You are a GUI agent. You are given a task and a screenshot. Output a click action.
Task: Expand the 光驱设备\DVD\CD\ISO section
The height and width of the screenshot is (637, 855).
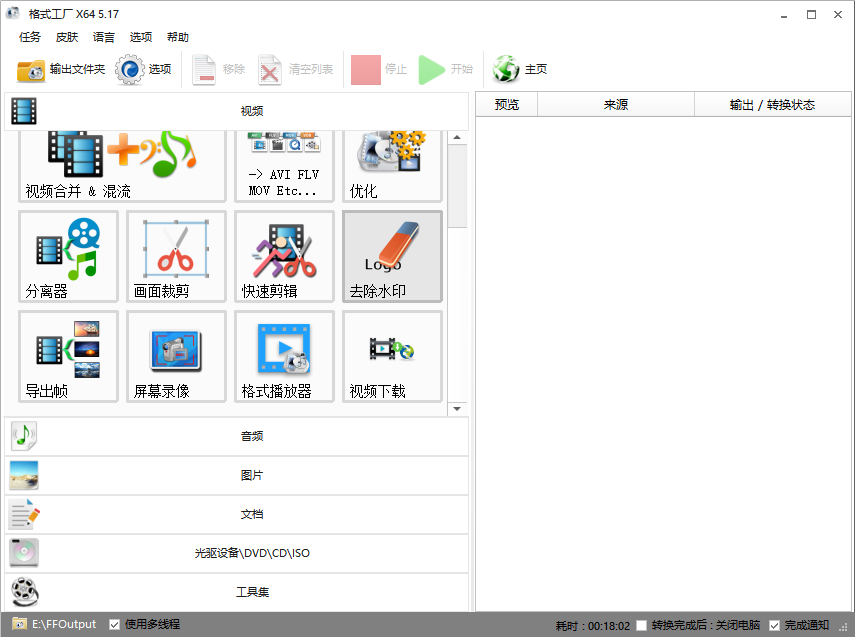[x=236, y=553]
